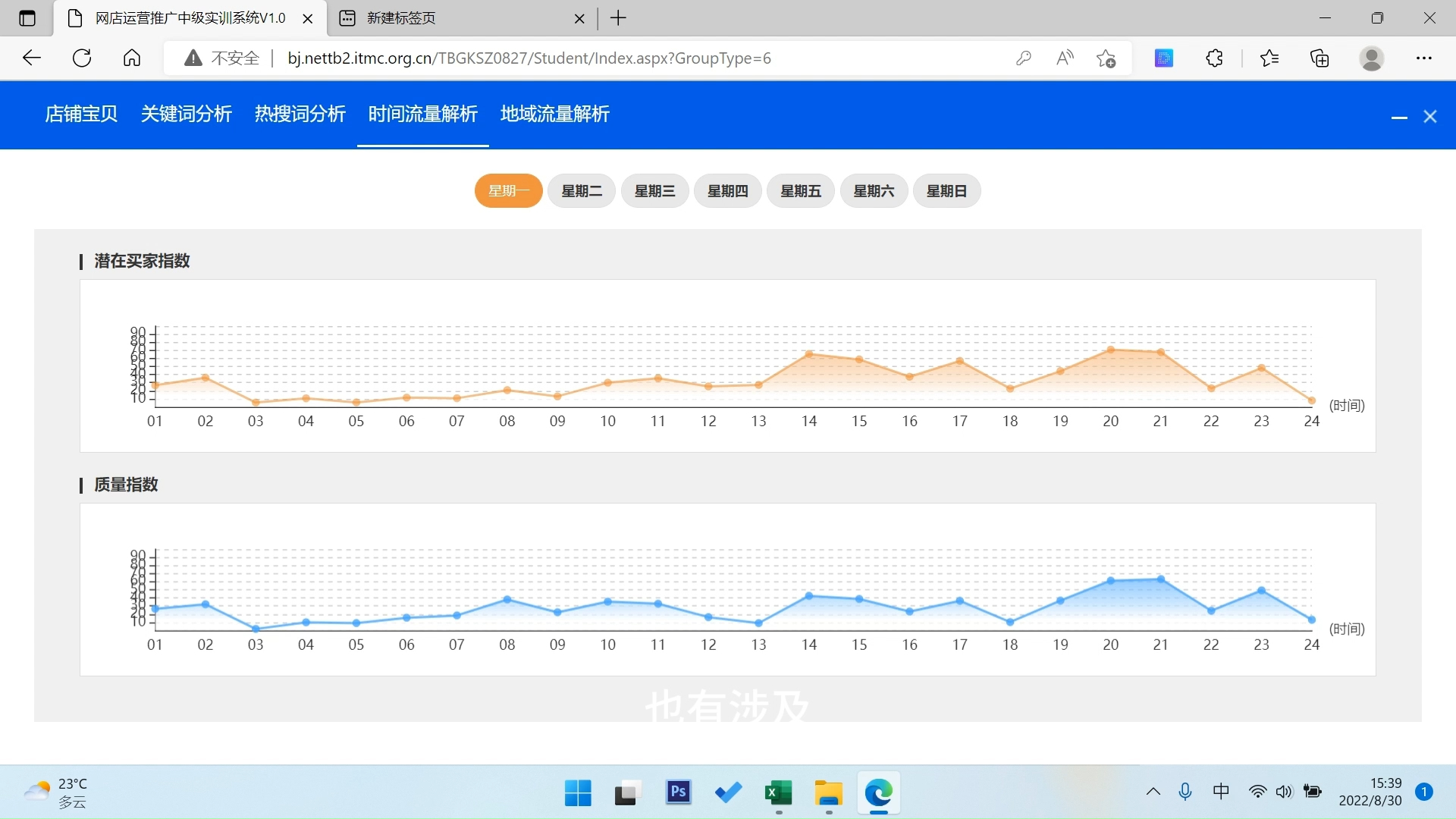Click the microphone tray icon
The height and width of the screenshot is (819, 1456).
1185,792
